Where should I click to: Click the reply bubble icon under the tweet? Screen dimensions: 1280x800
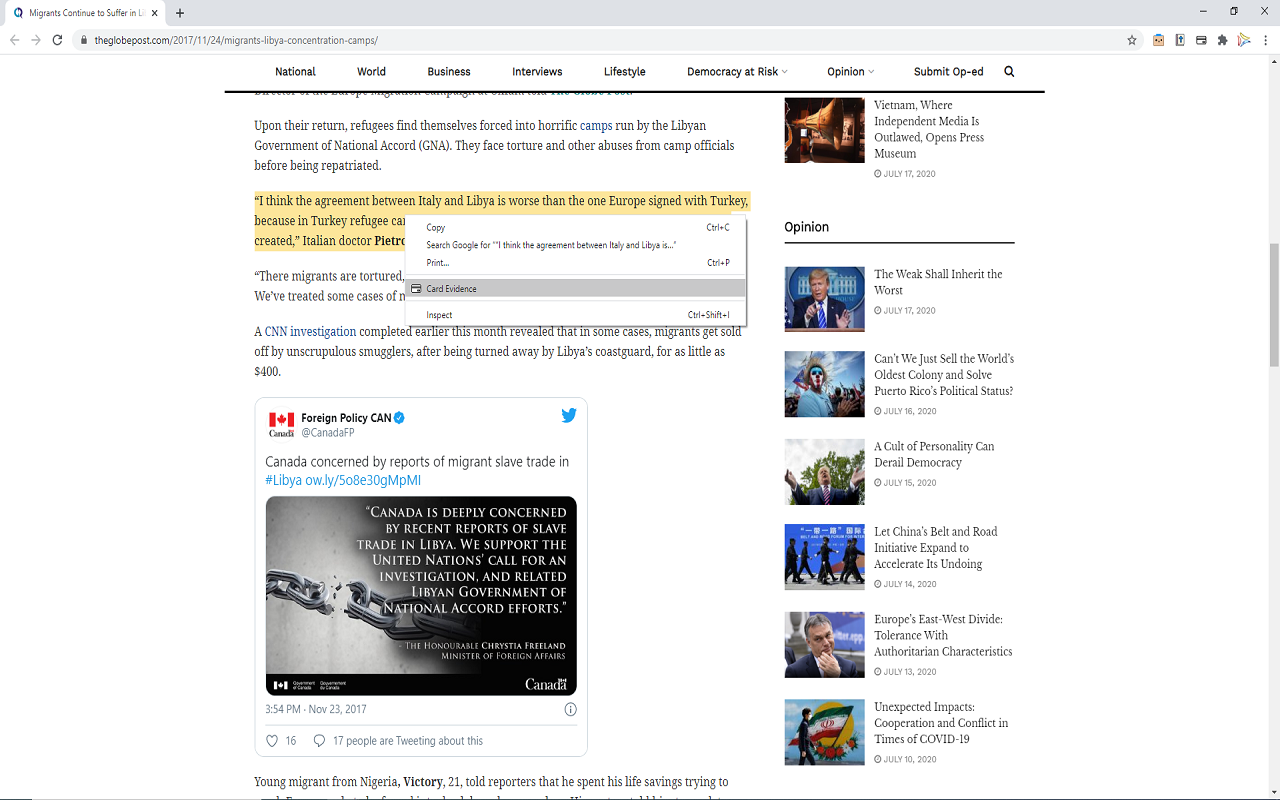tap(319, 741)
